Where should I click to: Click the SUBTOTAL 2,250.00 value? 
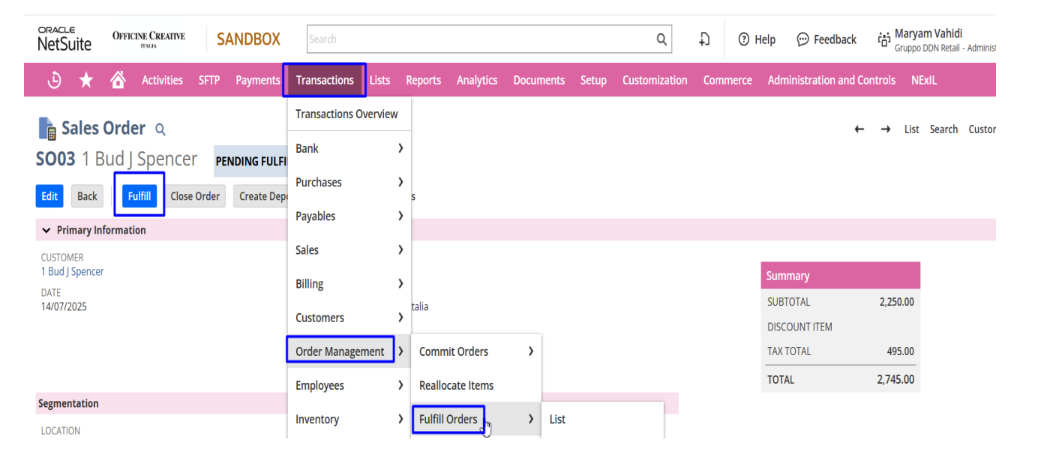click(x=896, y=302)
